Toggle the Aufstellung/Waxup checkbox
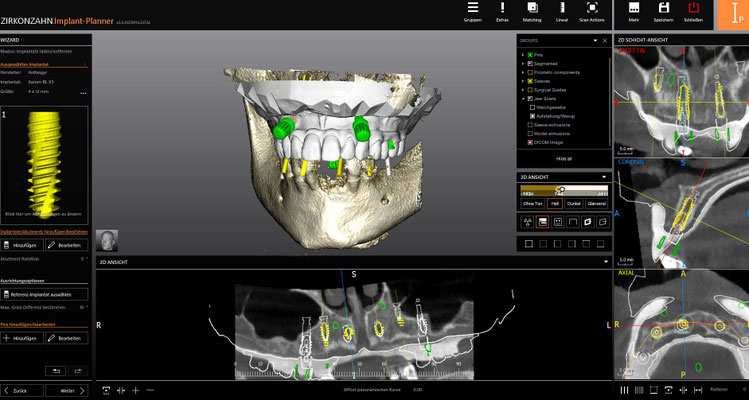Viewport: 749px width, 400px height. (532, 116)
